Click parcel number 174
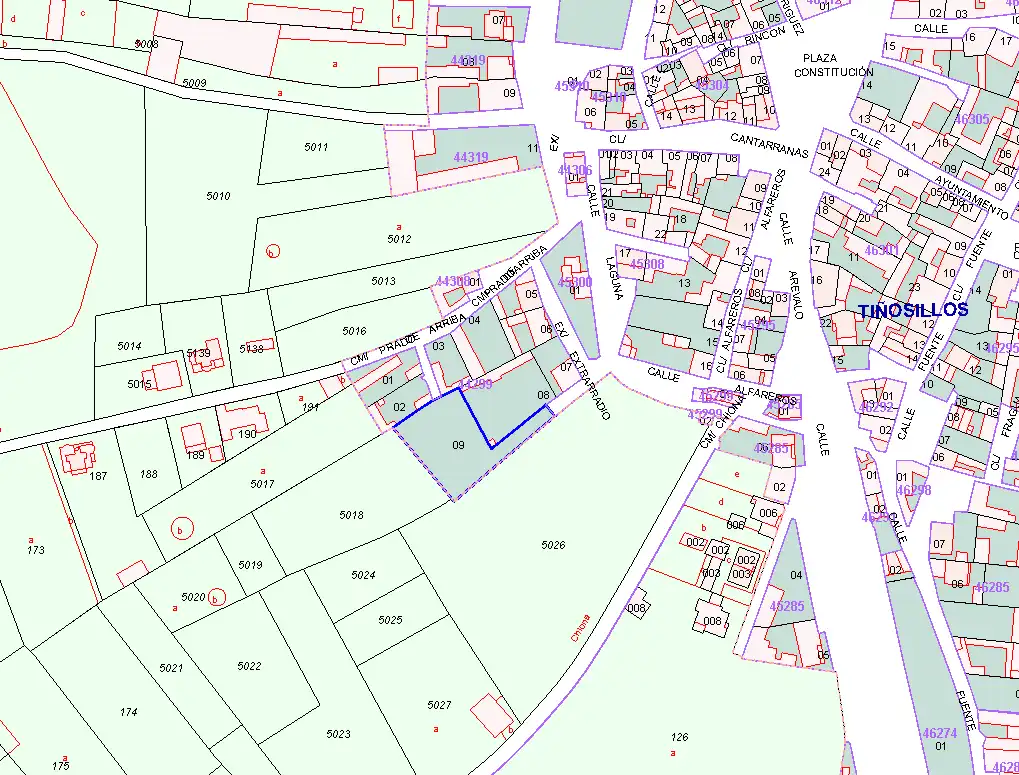 tap(129, 712)
